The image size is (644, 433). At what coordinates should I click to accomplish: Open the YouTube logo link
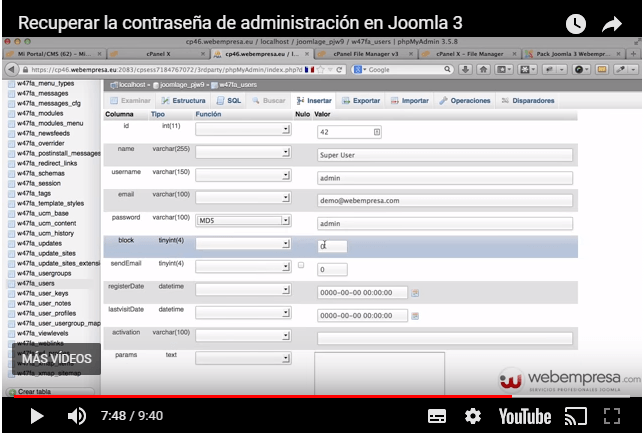[x=525, y=416]
